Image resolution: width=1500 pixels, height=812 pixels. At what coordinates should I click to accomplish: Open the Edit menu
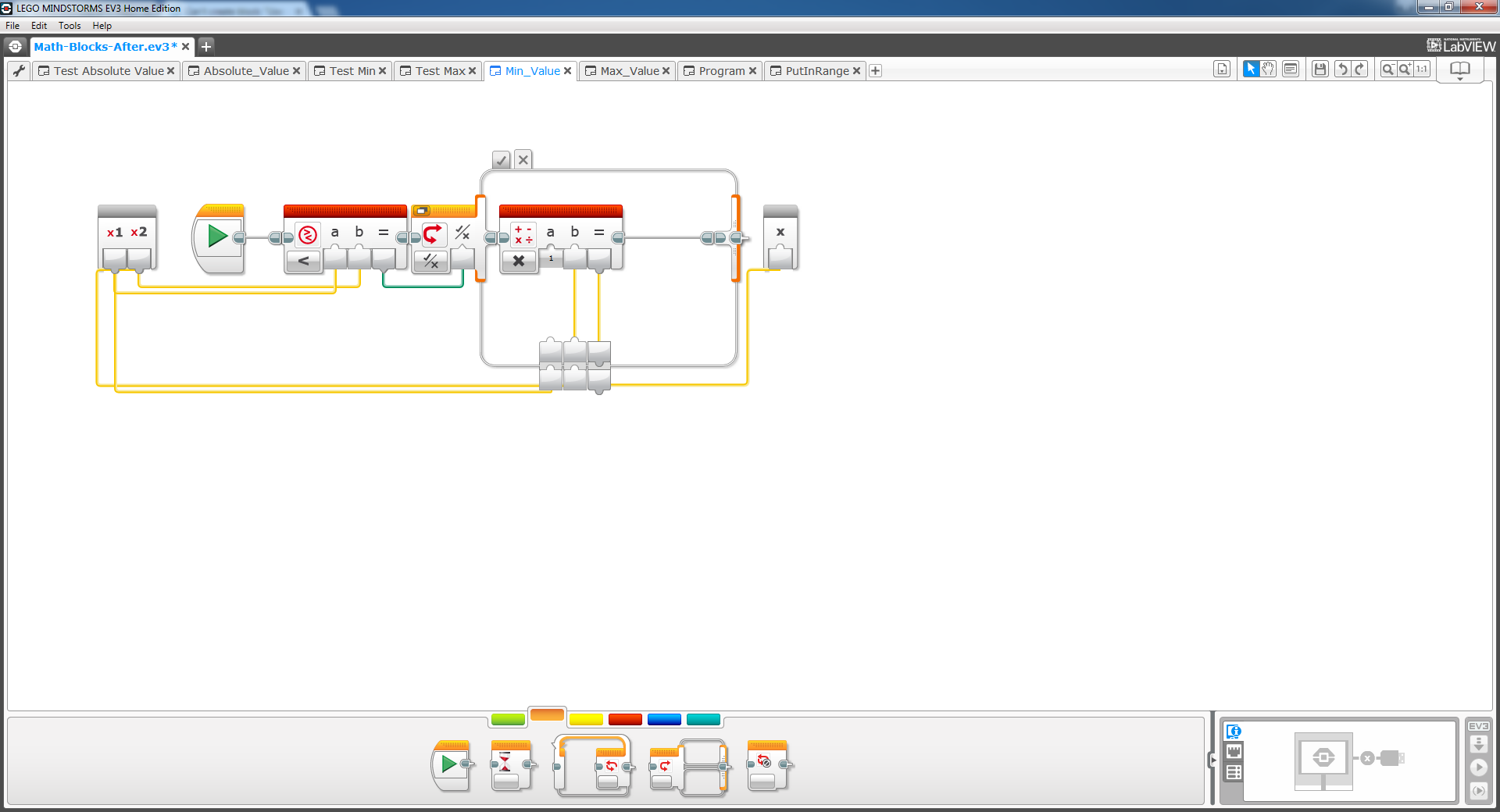39,26
